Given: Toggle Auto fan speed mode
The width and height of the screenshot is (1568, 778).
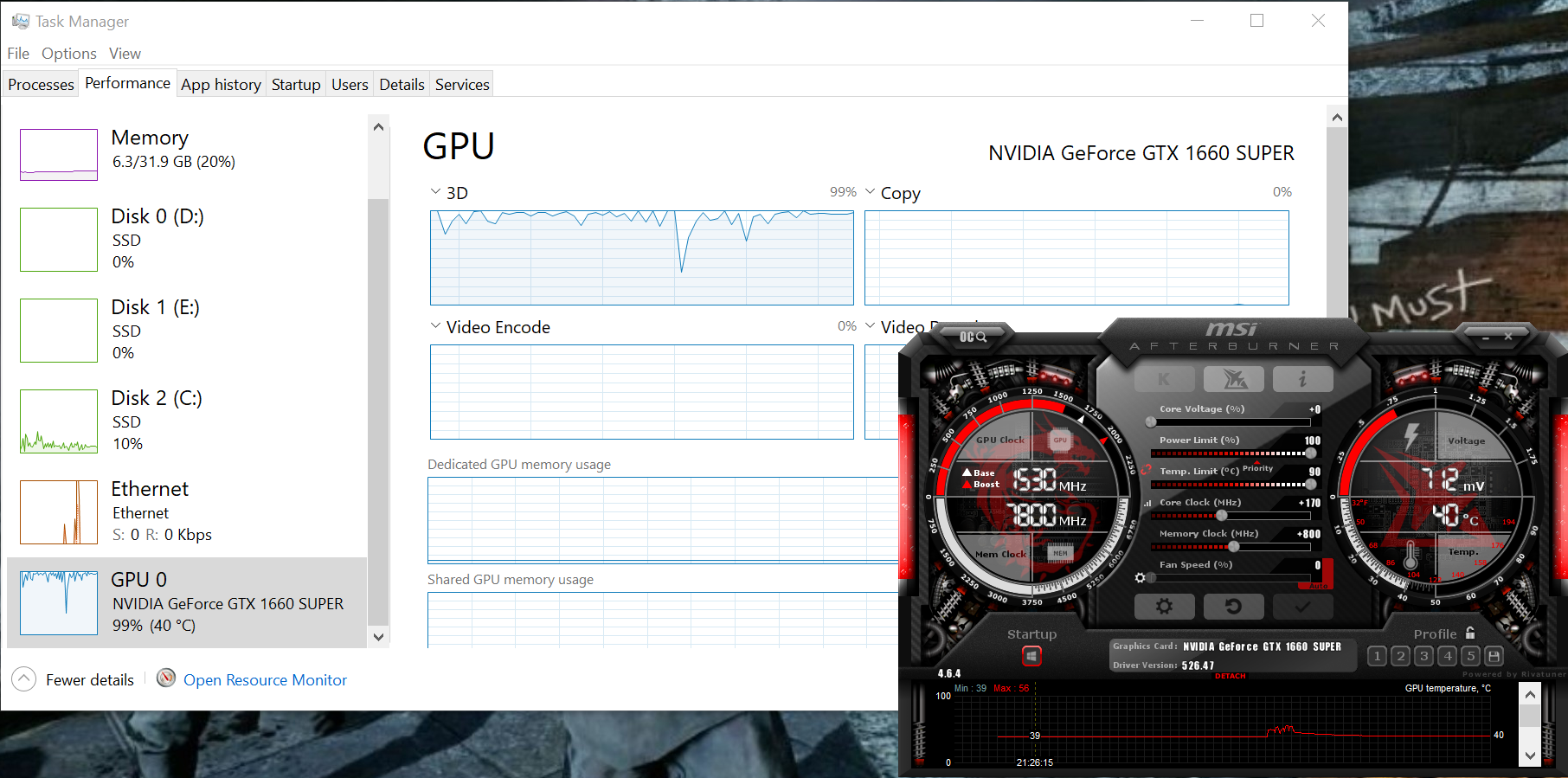Looking at the screenshot, I should pos(1318,586).
